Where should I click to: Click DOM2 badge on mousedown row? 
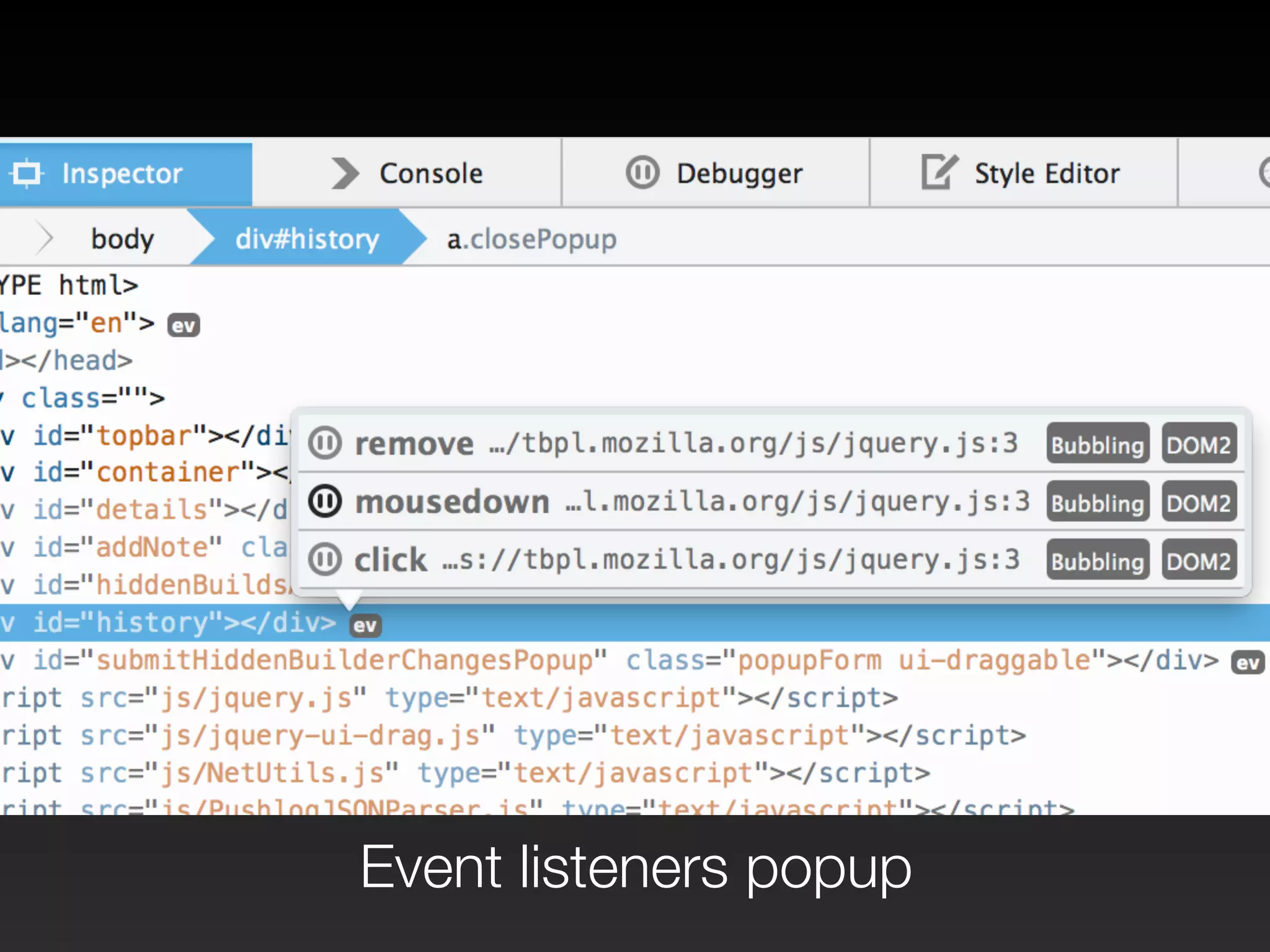[x=1199, y=501]
